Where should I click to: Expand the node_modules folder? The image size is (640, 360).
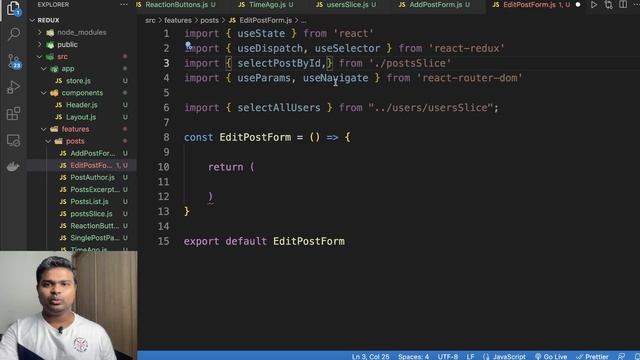coord(82,32)
